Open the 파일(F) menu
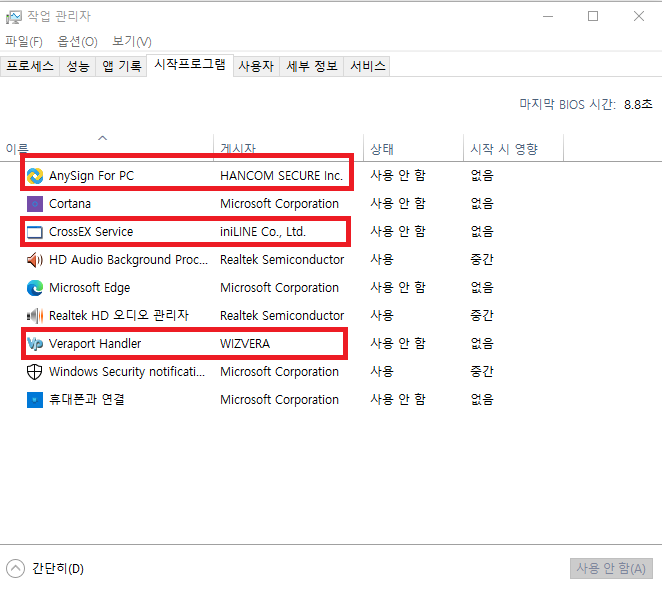Image resolution: width=662 pixels, height=591 pixels. (24, 41)
